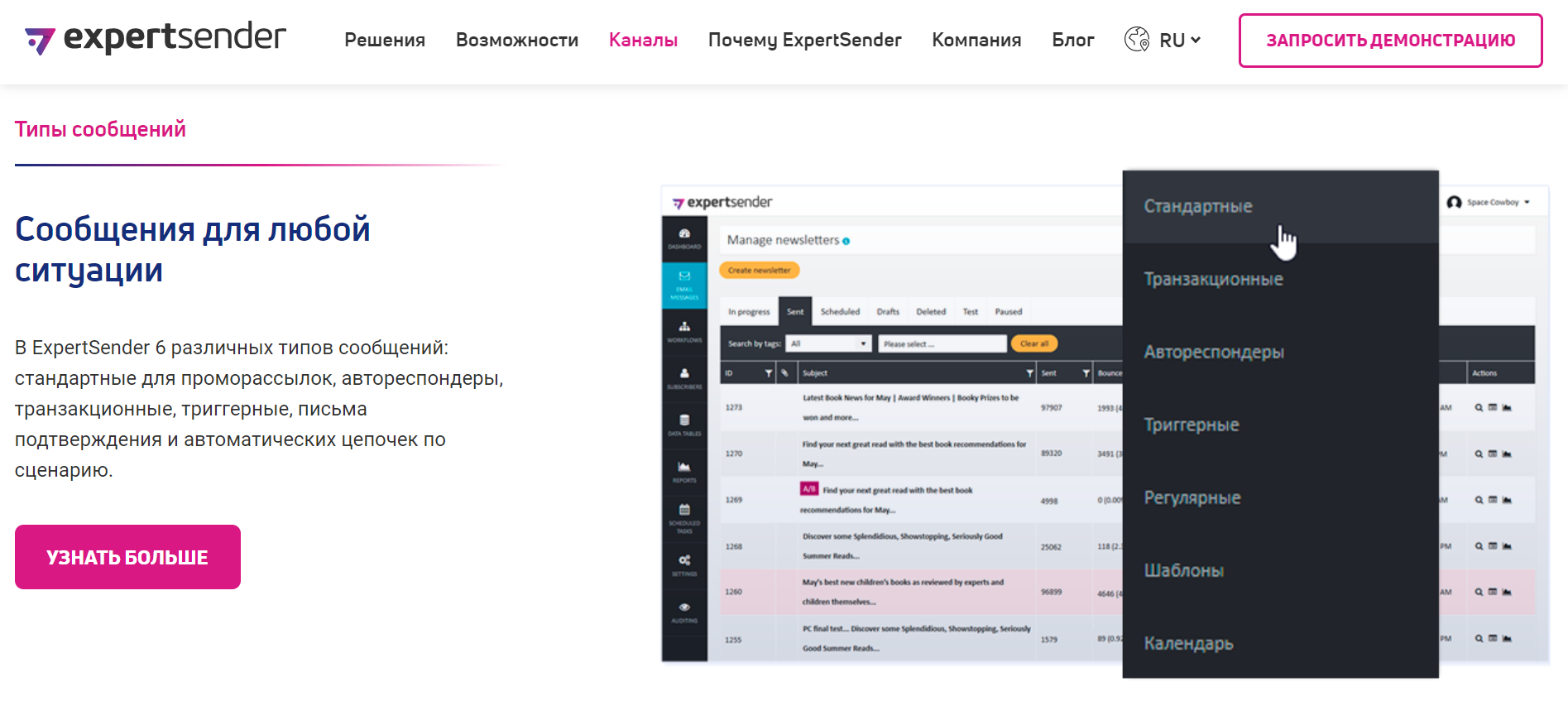
Task: Click the Create newsletter button
Action: click(x=760, y=270)
